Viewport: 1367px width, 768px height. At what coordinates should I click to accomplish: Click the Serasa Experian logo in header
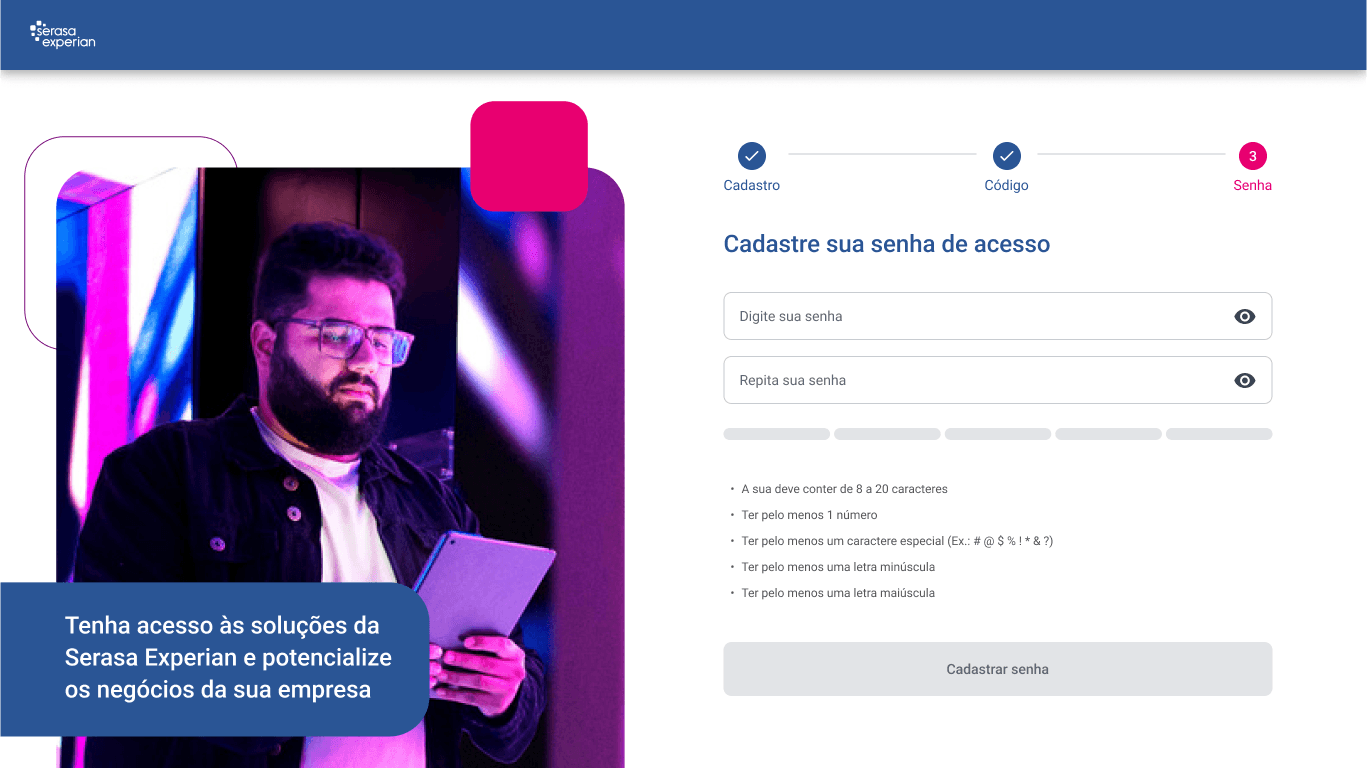coord(62,35)
